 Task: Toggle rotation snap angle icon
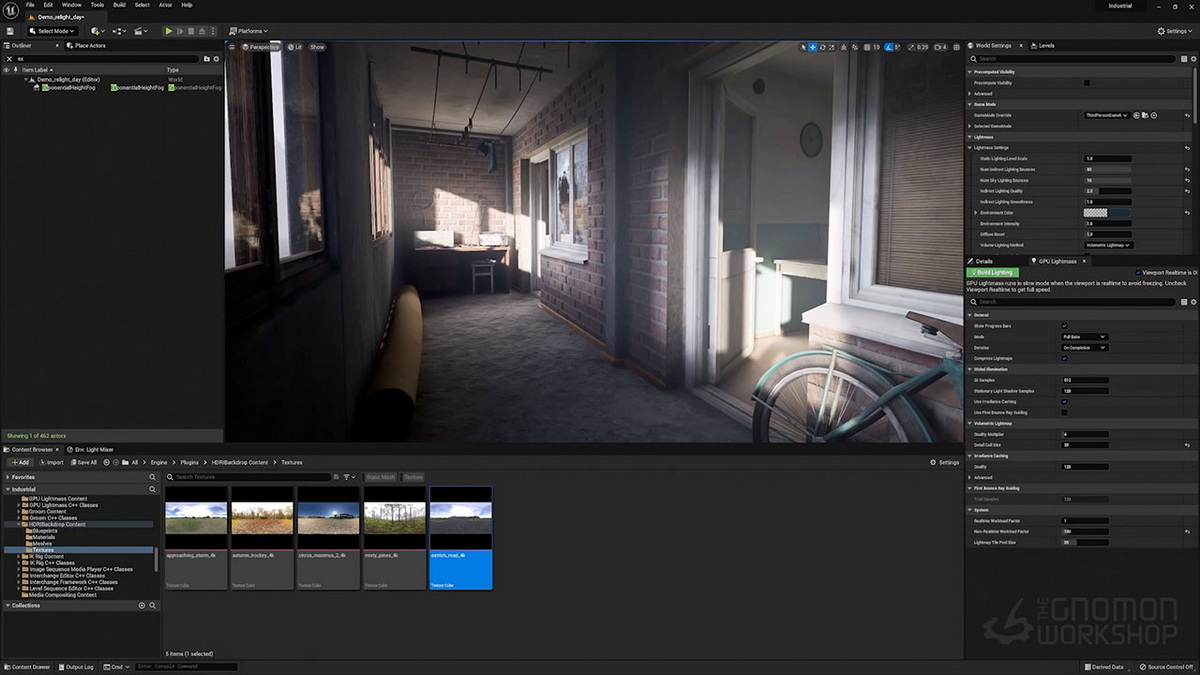click(888, 47)
